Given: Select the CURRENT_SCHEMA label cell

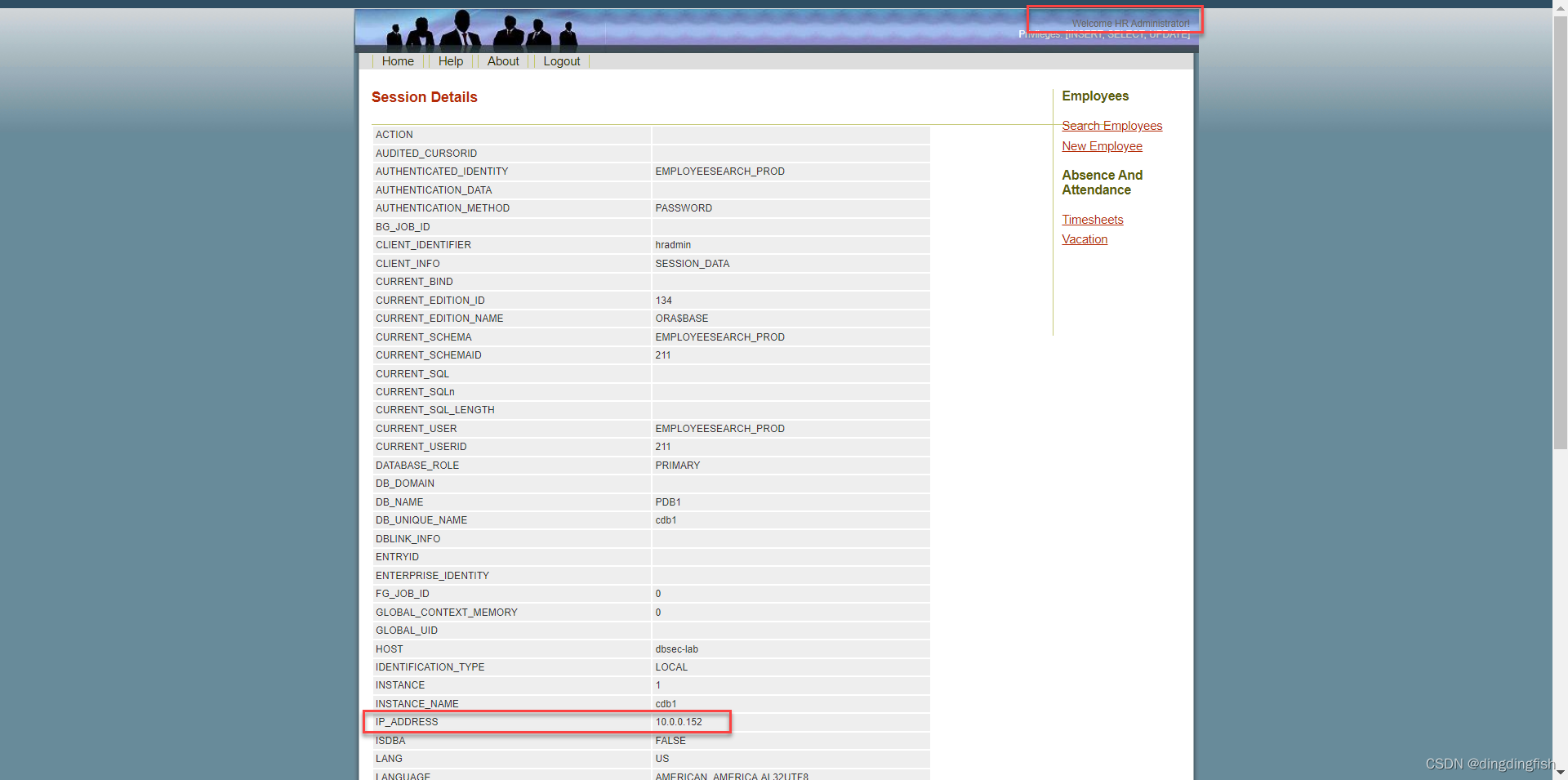Looking at the screenshot, I should (511, 337).
